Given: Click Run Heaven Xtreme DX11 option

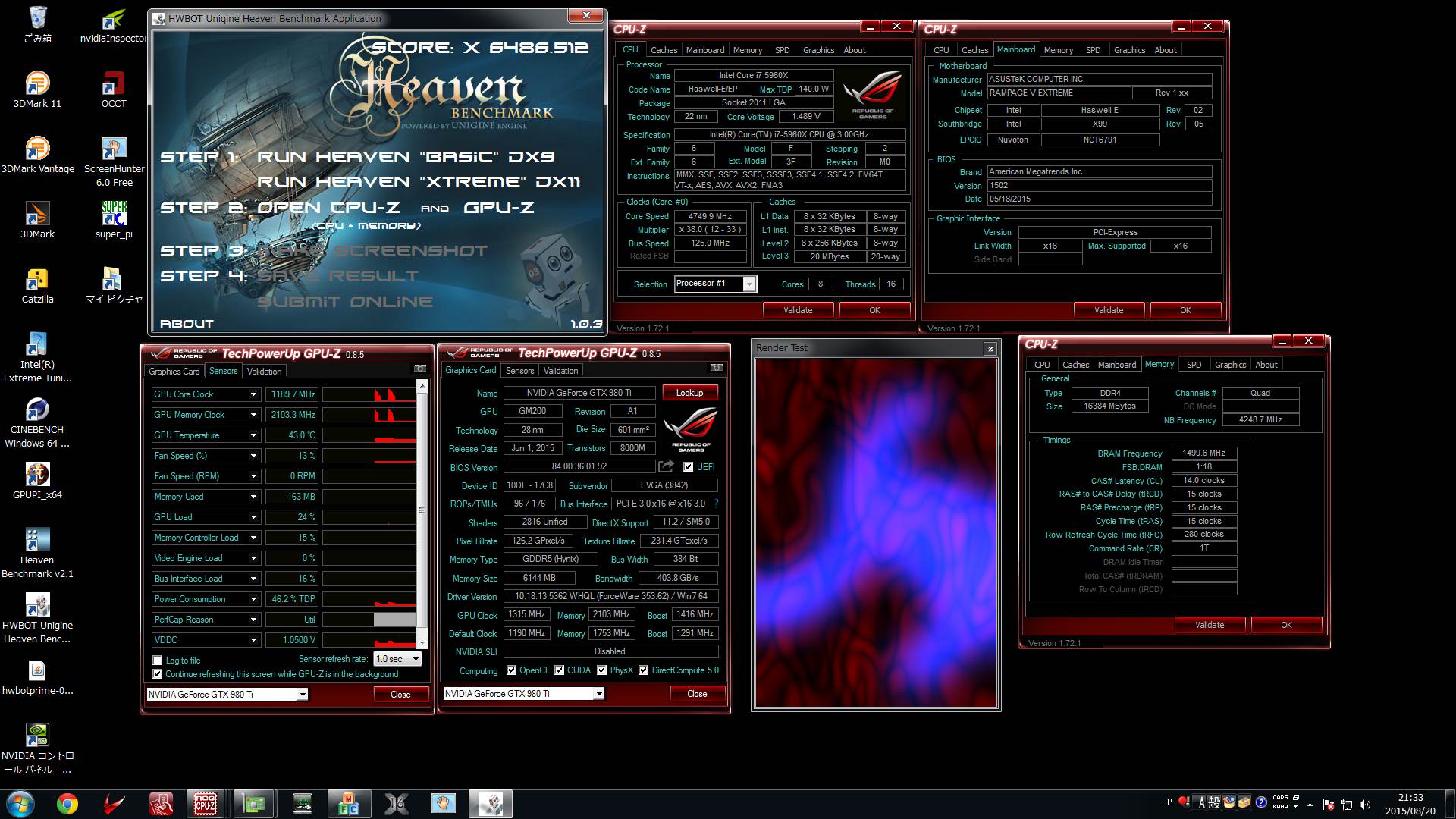Looking at the screenshot, I should (419, 182).
